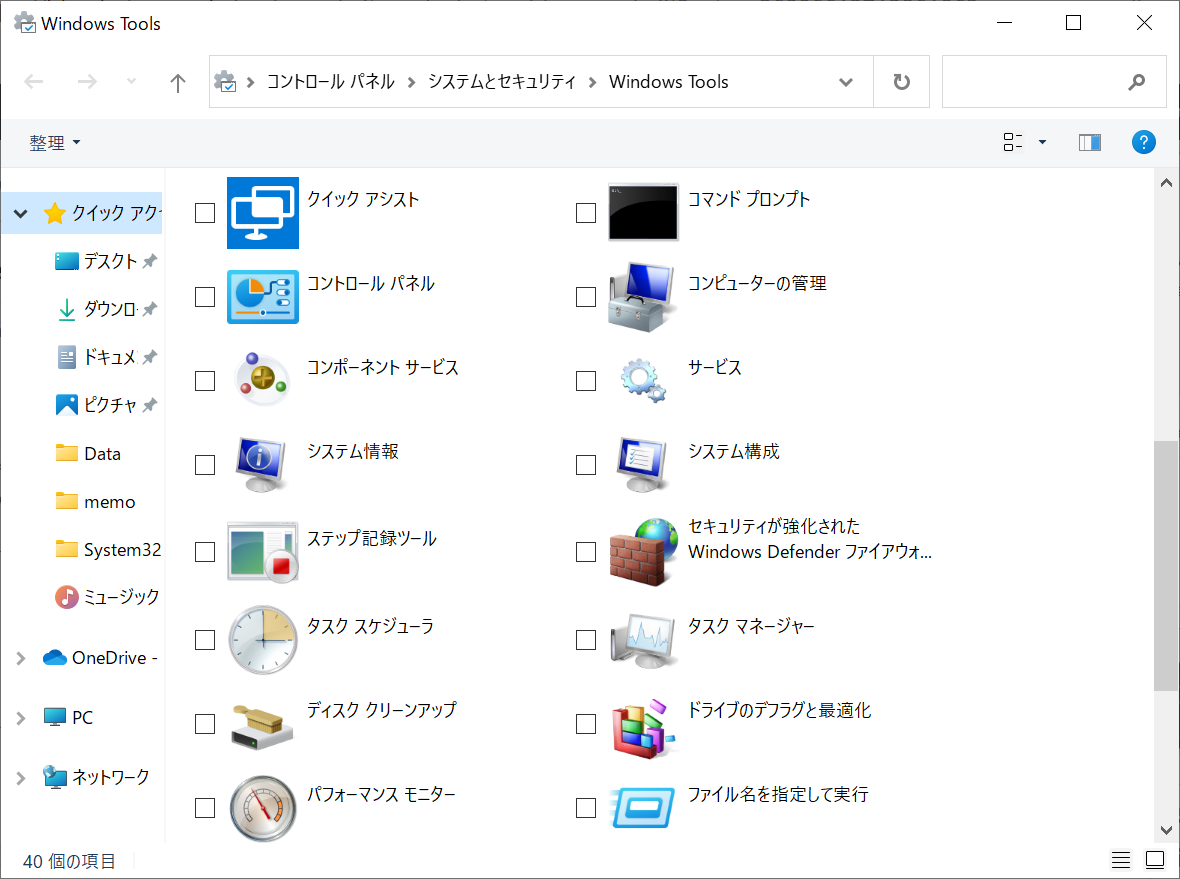Click the タスク マネージャー icon

click(x=643, y=640)
